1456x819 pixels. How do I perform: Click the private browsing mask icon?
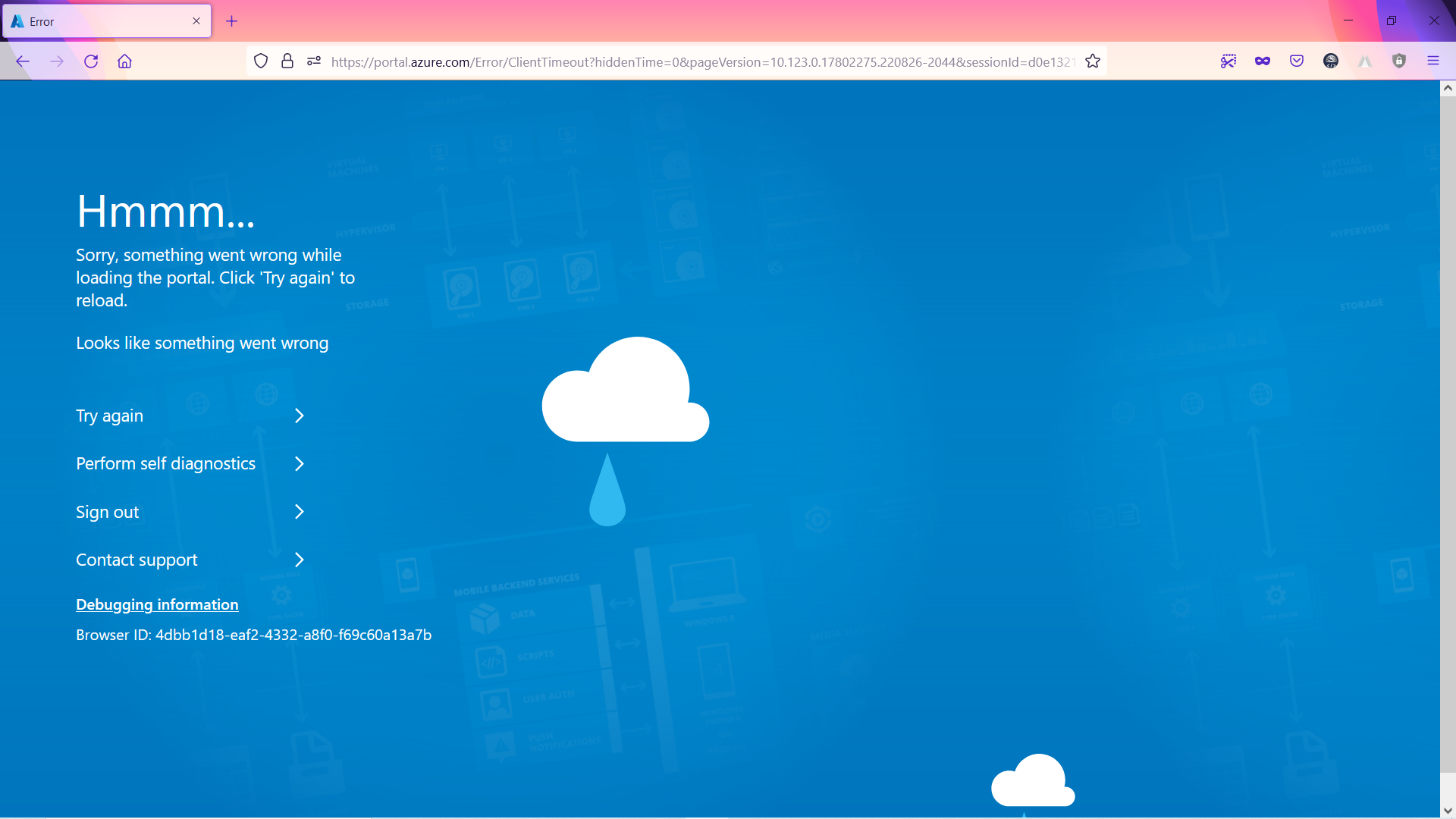coord(1263,61)
